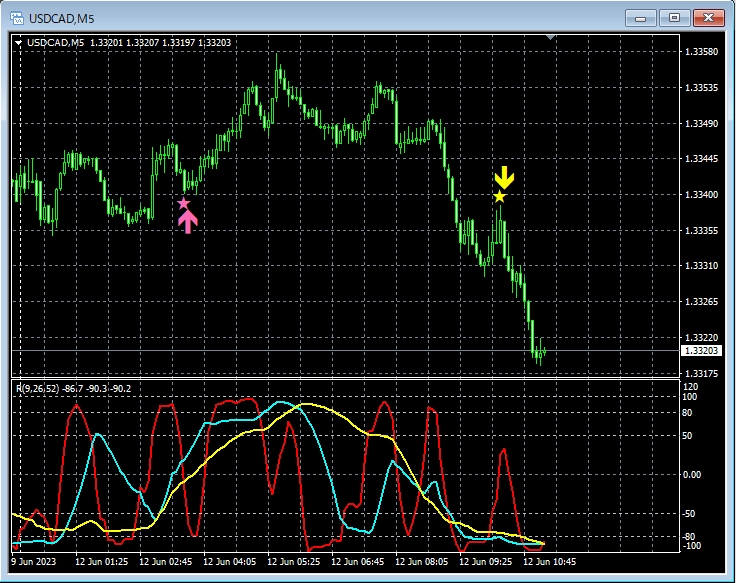Viewport: 737px width, 583px height.
Task: Click the 12 Jun 05:25 time label
Action: point(297,563)
